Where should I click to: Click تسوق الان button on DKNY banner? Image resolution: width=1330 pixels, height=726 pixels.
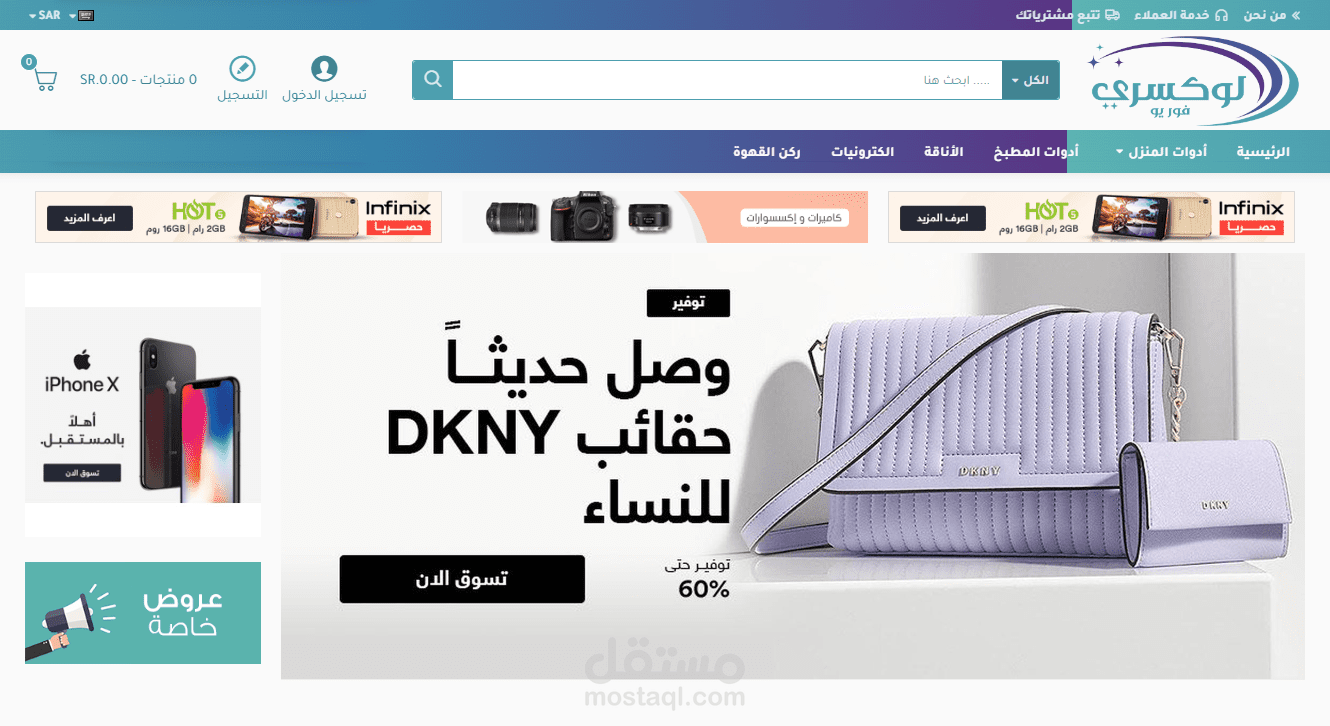462,579
